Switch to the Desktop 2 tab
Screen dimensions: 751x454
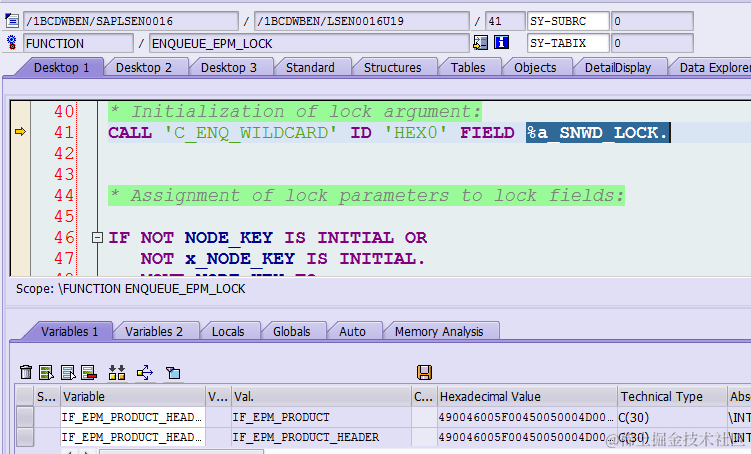point(144,68)
